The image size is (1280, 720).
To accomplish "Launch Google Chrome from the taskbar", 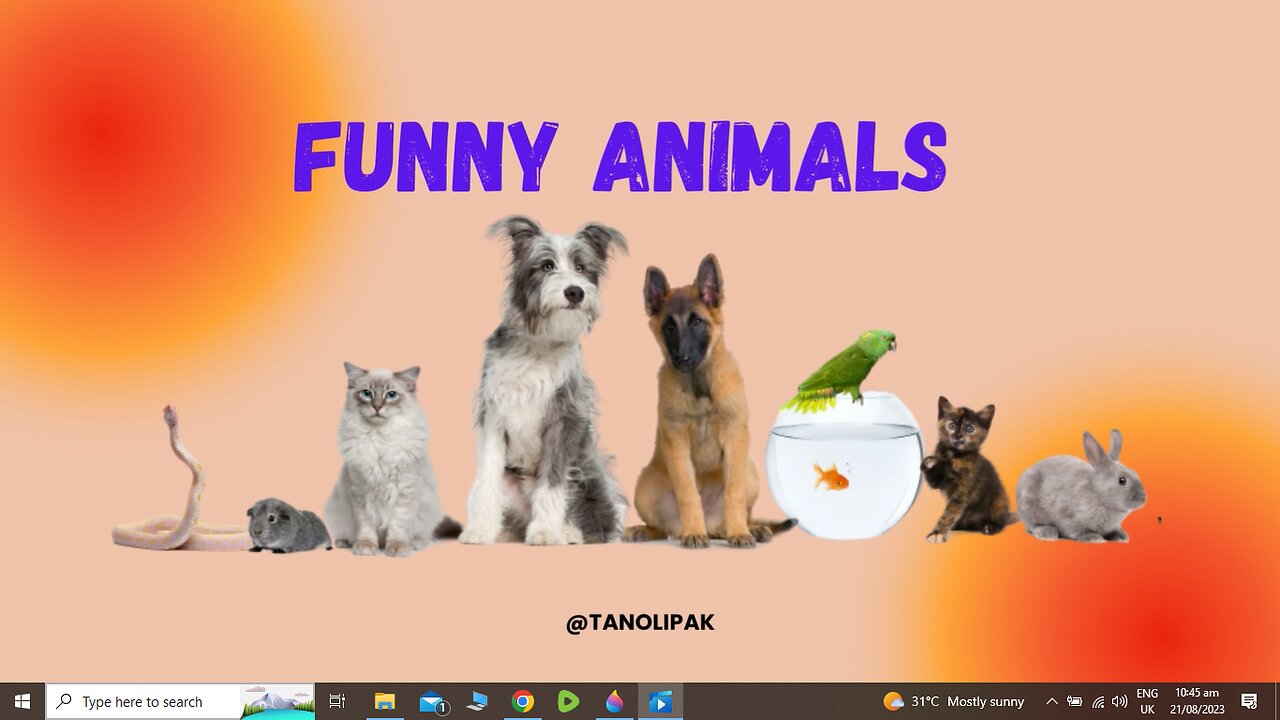I will 523,702.
